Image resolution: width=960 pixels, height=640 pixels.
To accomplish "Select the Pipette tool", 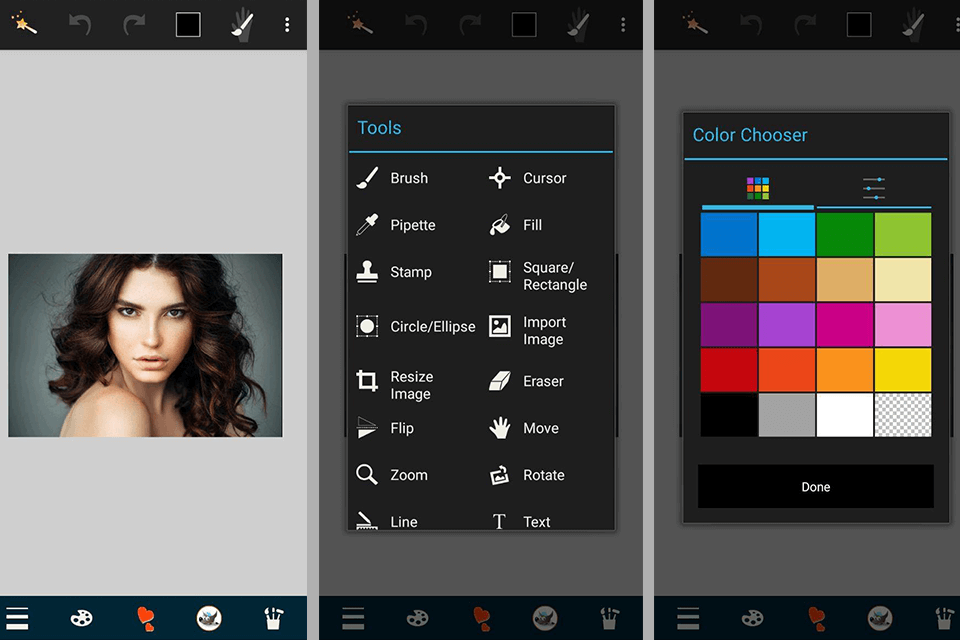I will click(x=410, y=225).
